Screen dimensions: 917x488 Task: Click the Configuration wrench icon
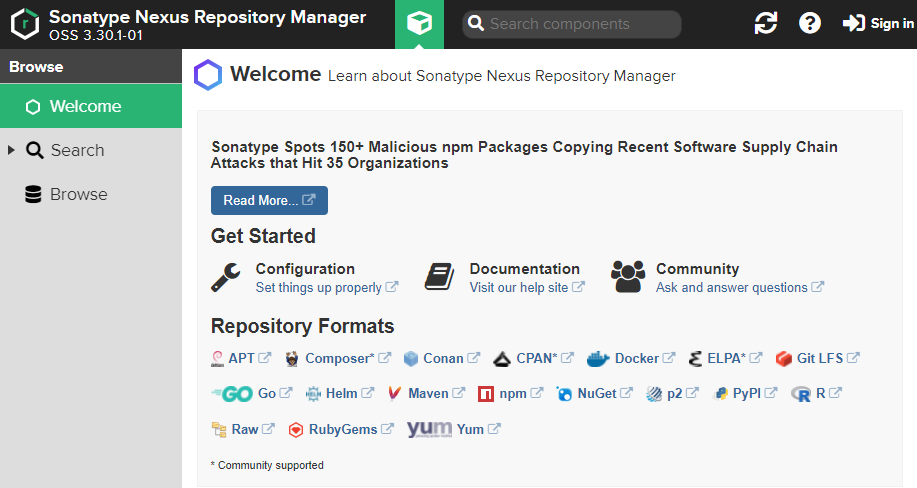coord(226,277)
